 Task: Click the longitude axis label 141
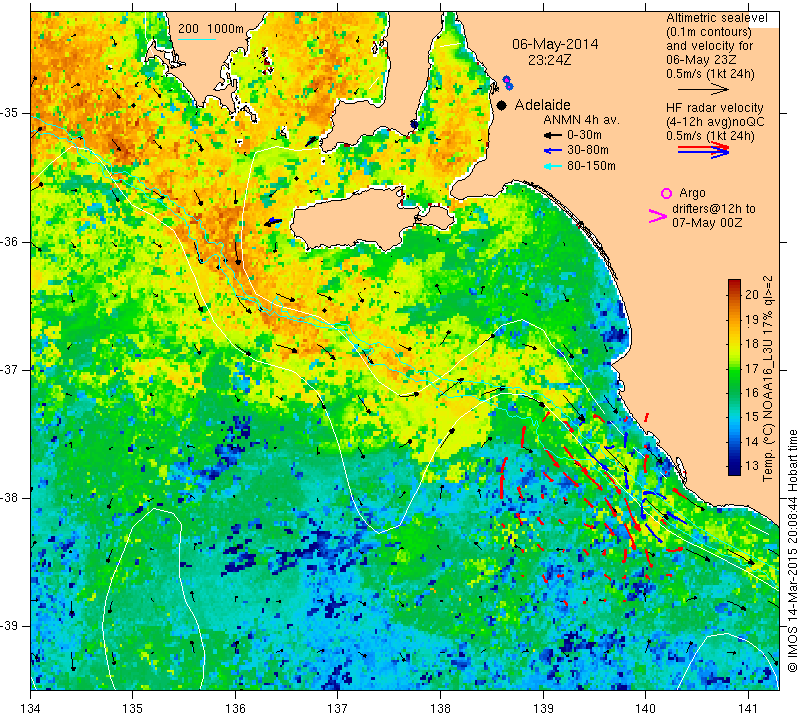point(748,708)
